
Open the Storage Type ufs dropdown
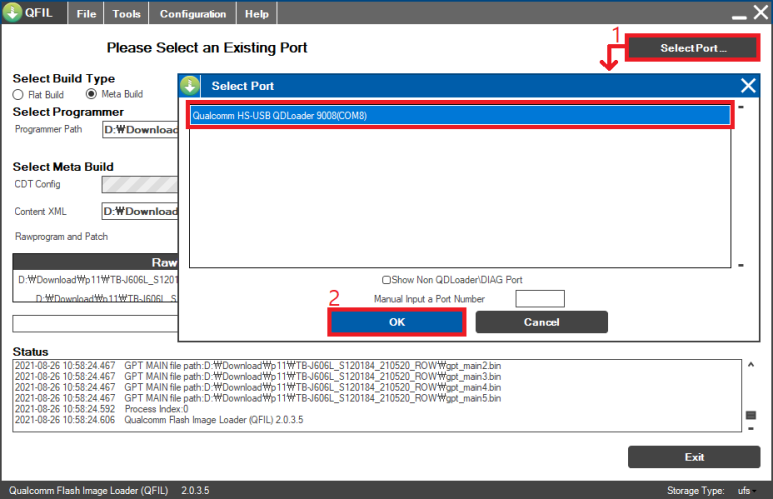point(746,491)
